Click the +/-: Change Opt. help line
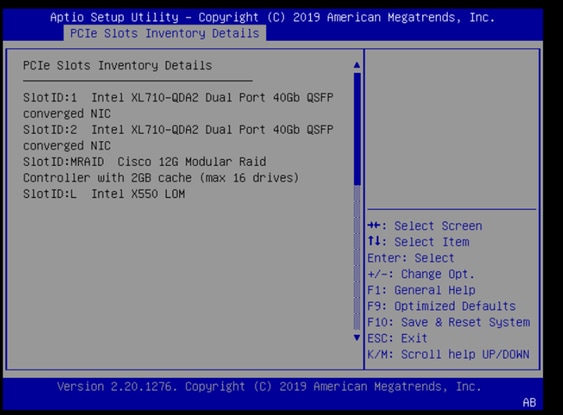563x415 pixels. pyautogui.click(x=421, y=274)
